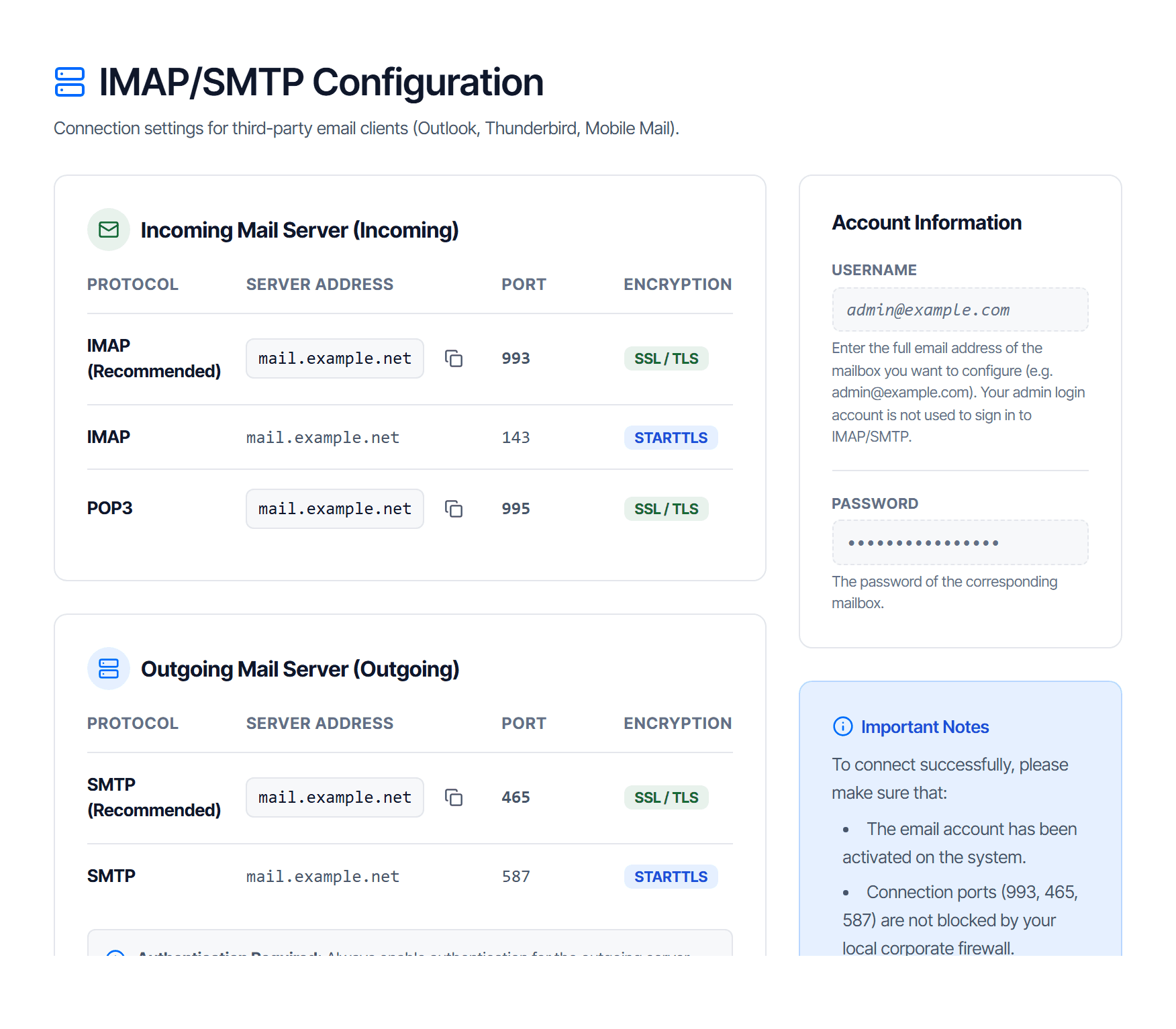Viewport: 1176px width, 1029px height.
Task: Click port value 993
Action: [x=516, y=358]
